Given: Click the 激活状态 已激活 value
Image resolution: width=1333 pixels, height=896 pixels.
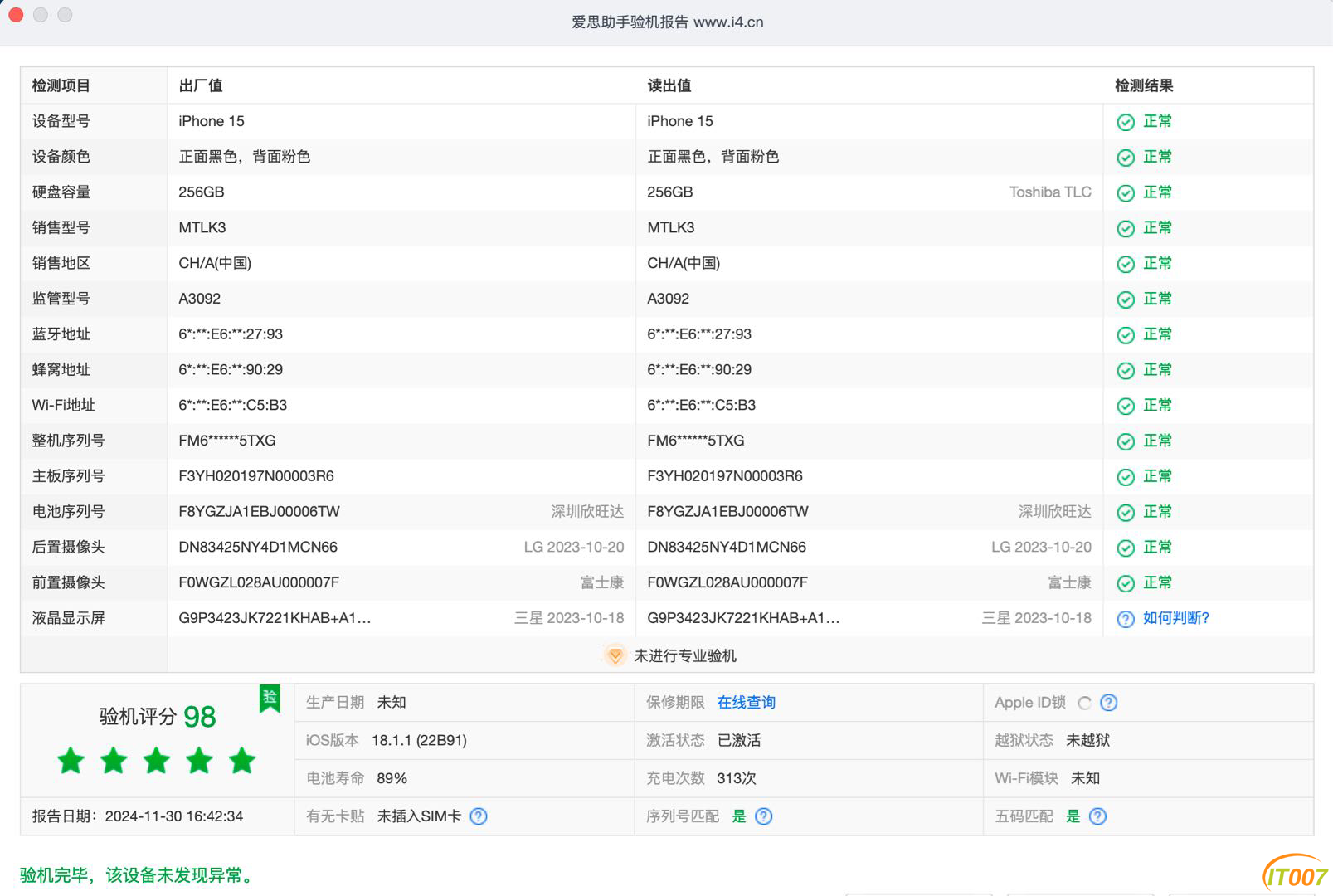Looking at the screenshot, I should click(x=739, y=740).
